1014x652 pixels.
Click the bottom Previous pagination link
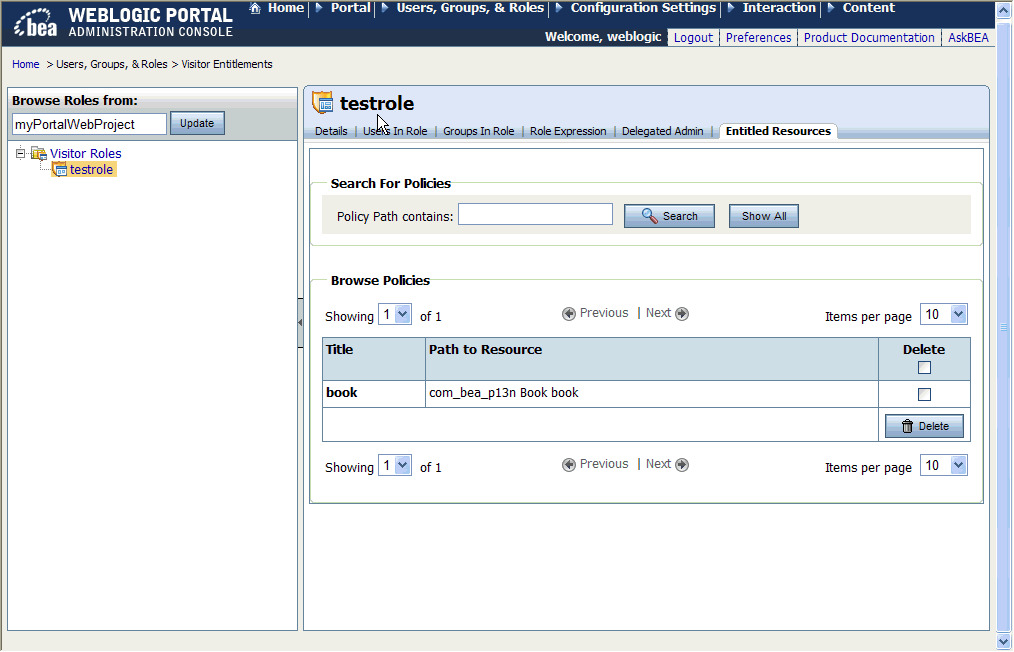click(x=604, y=464)
